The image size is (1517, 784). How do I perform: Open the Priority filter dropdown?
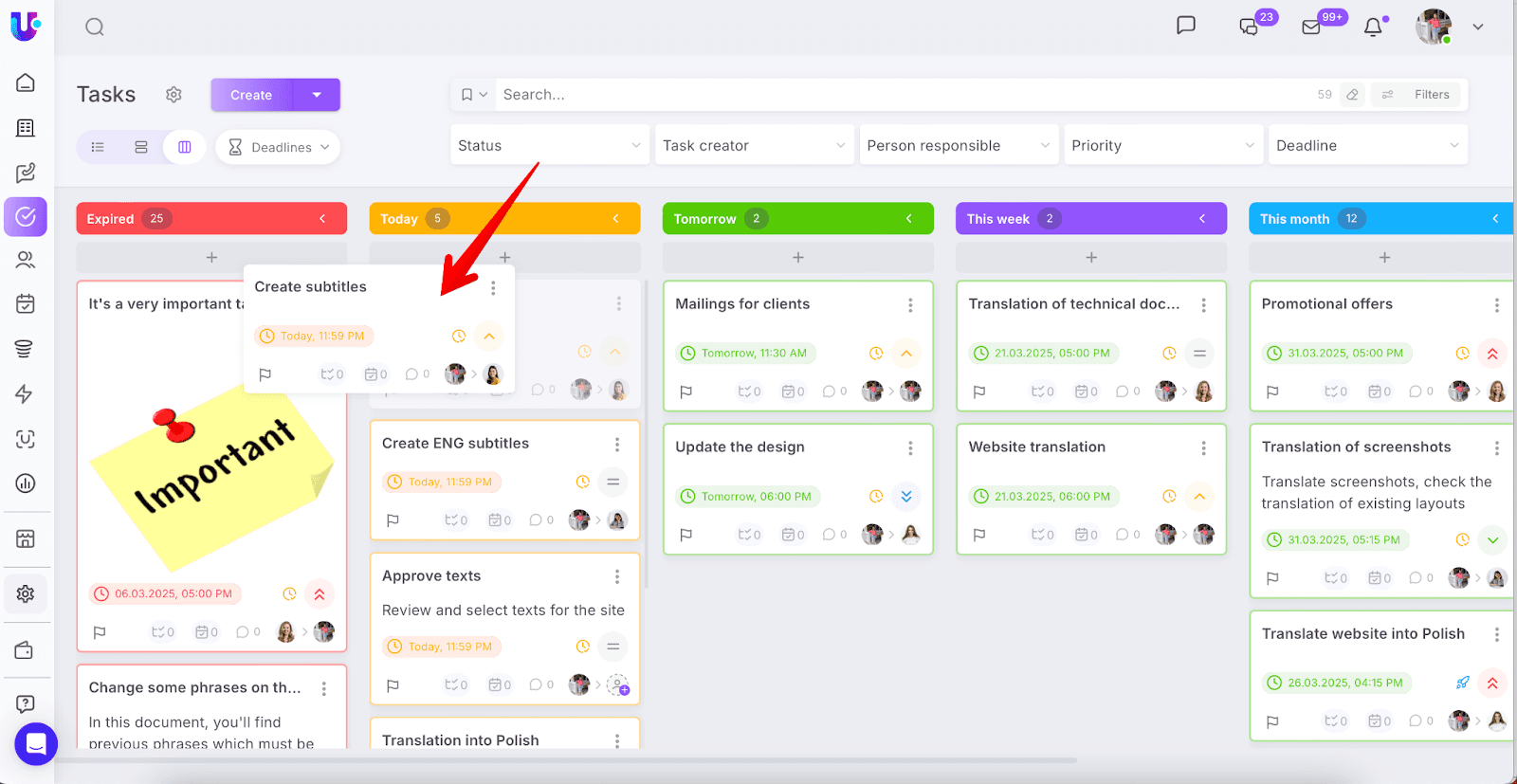1163,145
